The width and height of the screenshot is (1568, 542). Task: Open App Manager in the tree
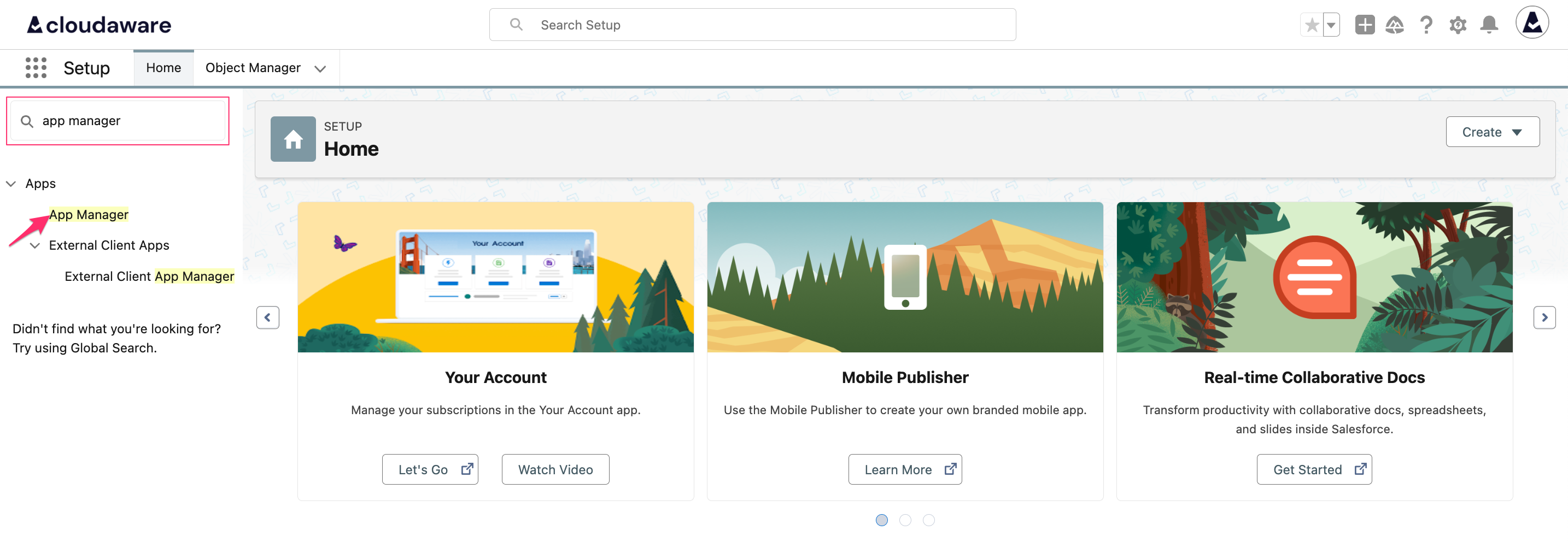(89, 215)
